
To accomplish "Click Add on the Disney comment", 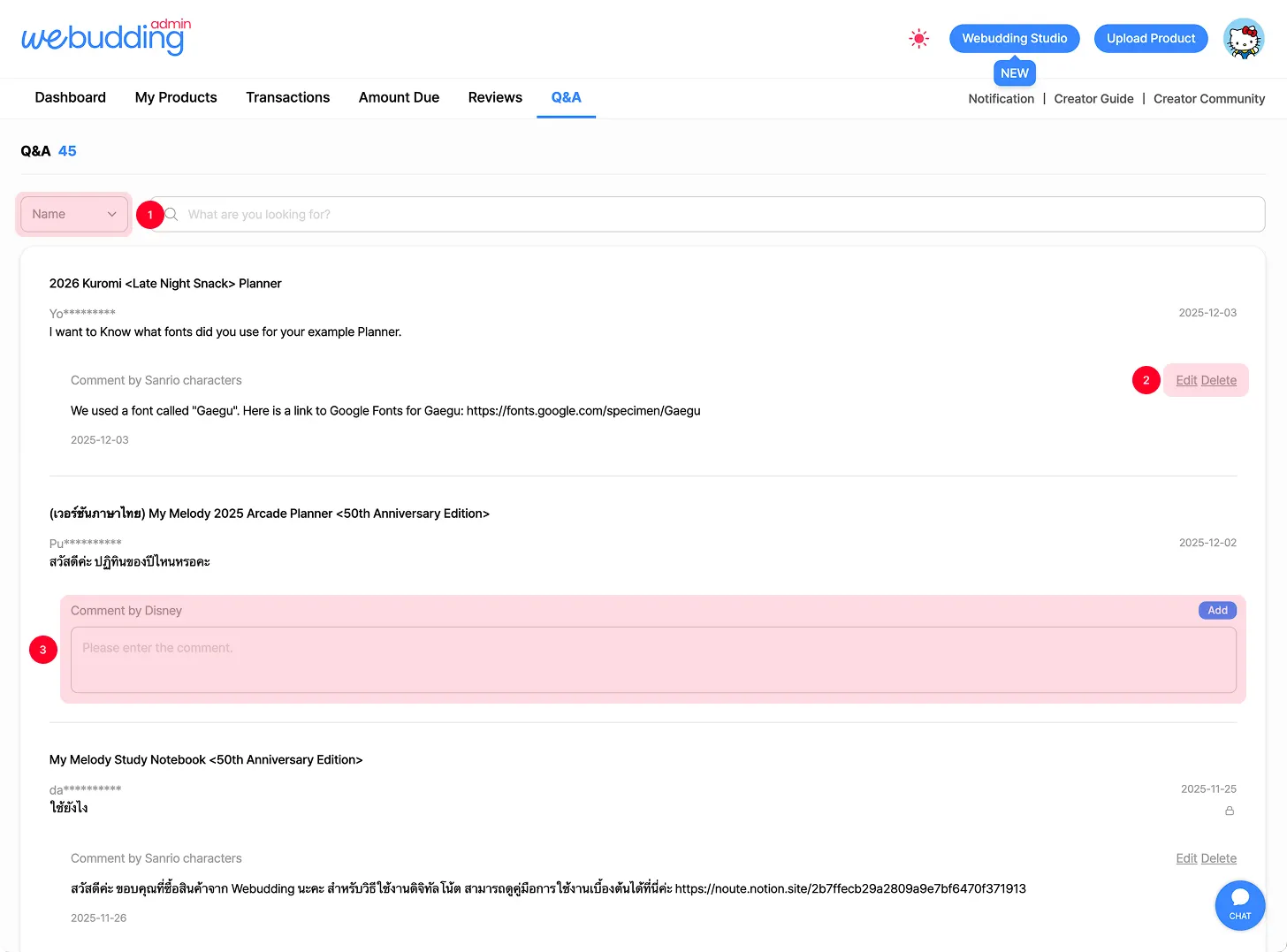I will 1218,610.
